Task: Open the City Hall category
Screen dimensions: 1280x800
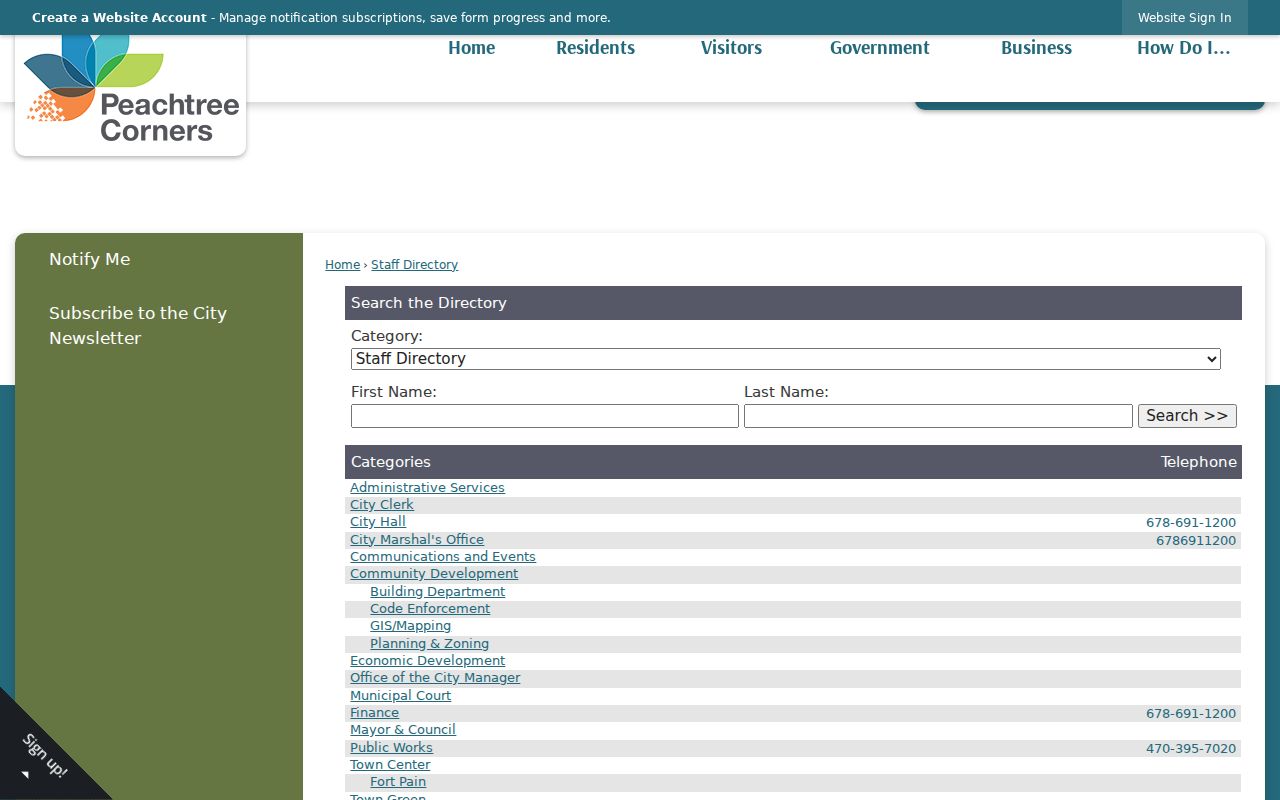Action: [x=378, y=522]
